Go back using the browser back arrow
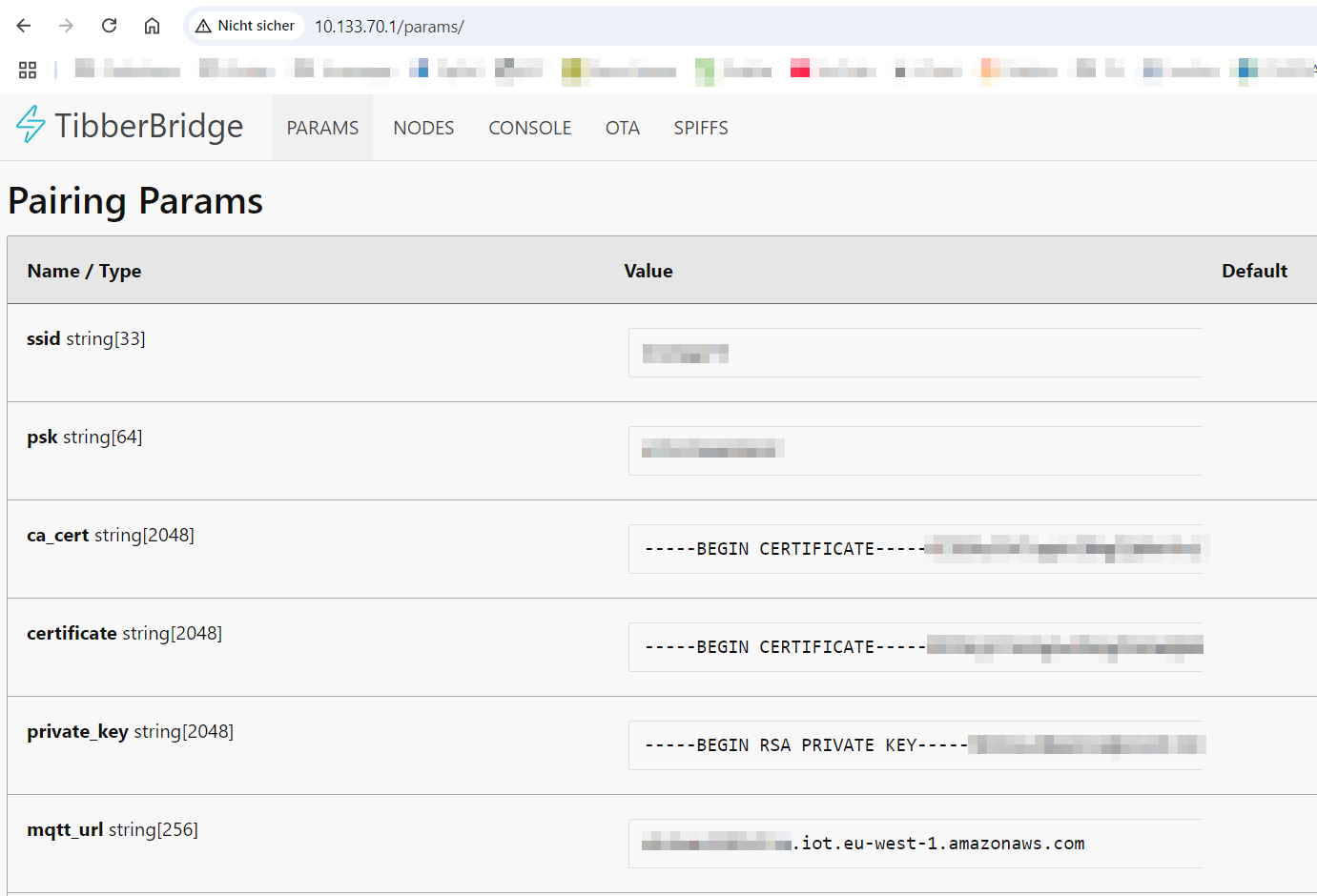This screenshot has width=1317, height=896. (x=24, y=26)
